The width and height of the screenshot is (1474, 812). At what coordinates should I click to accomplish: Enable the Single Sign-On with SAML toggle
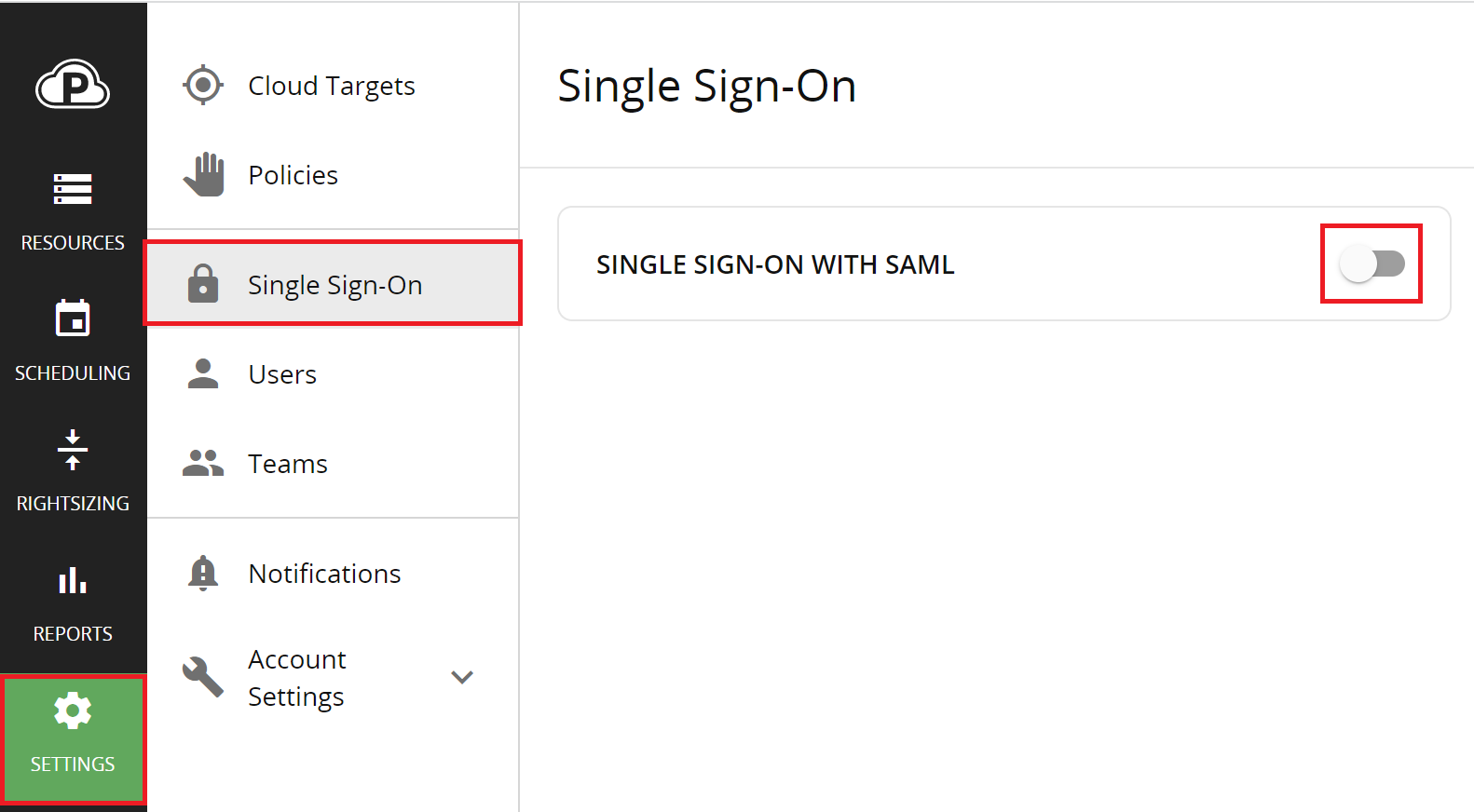pyautogui.click(x=1372, y=264)
